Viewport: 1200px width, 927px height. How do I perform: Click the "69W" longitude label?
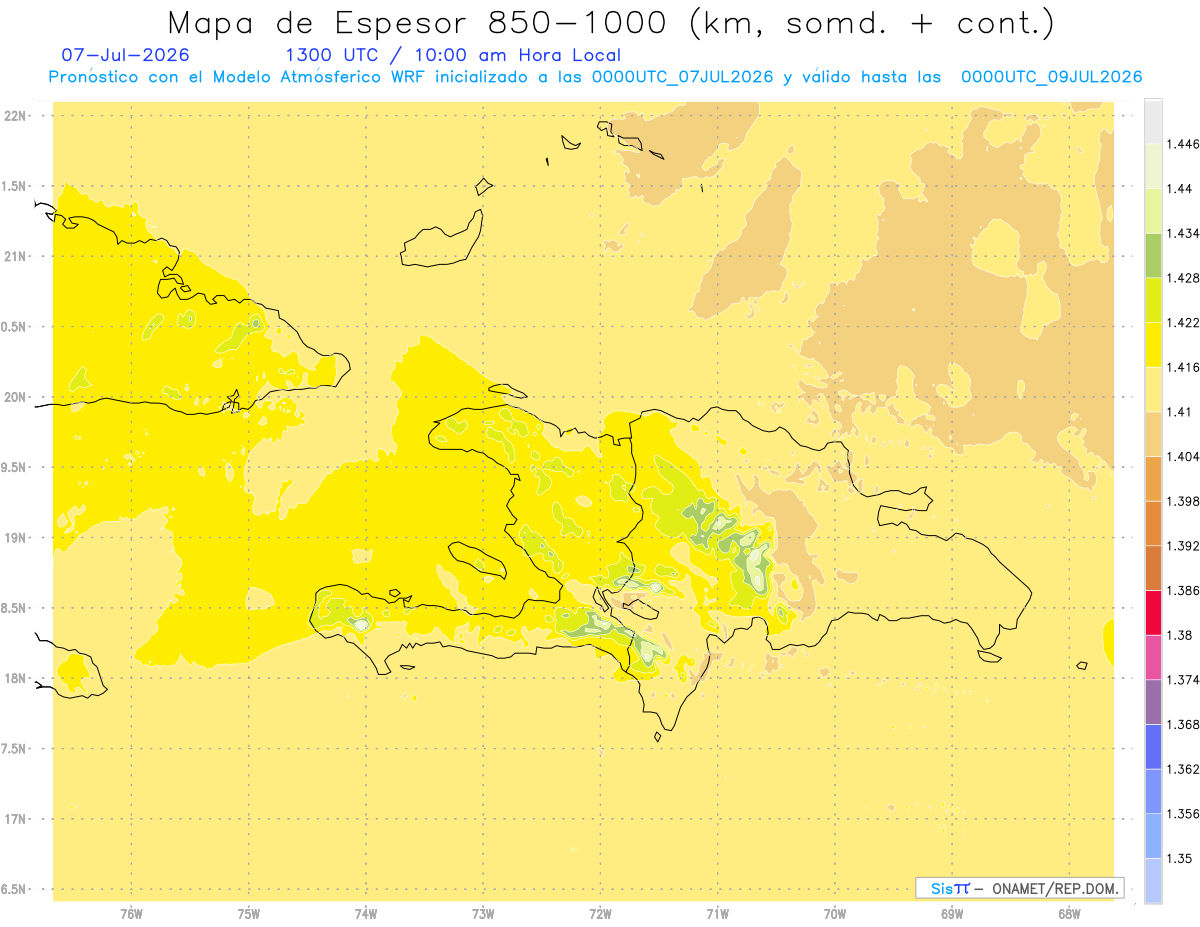(x=952, y=914)
